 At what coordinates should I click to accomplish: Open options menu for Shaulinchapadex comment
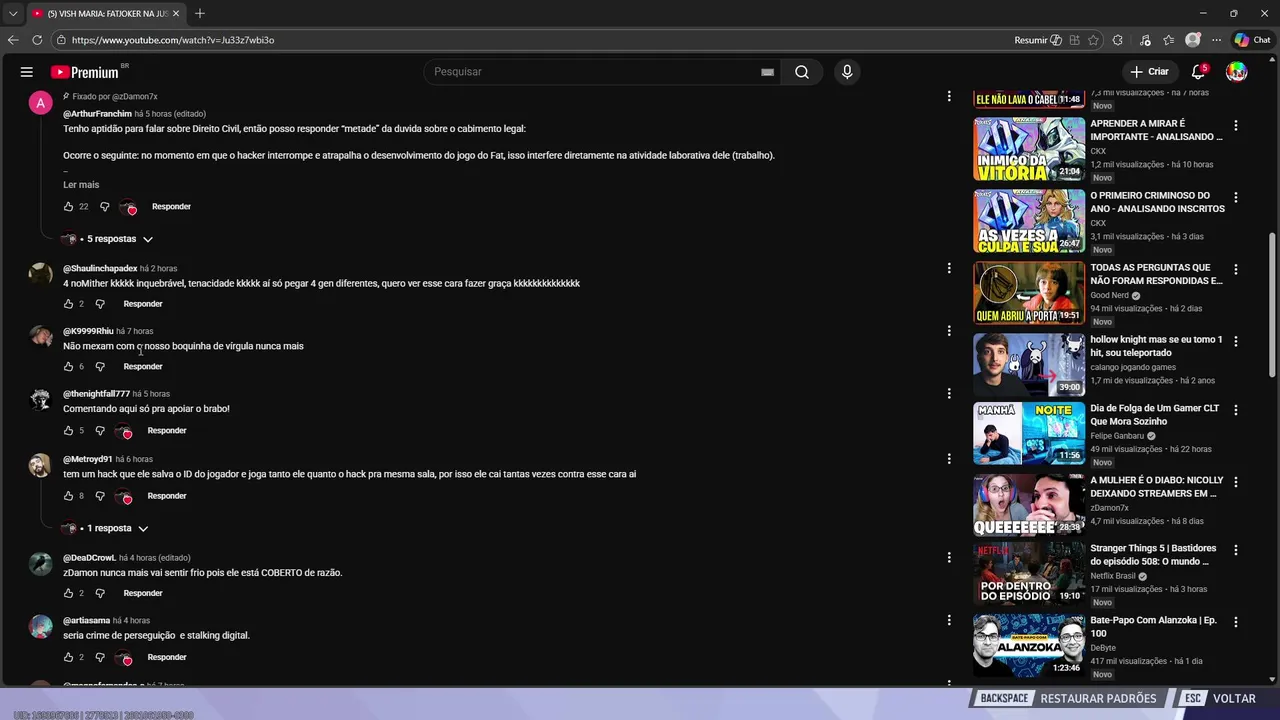[949, 268]
